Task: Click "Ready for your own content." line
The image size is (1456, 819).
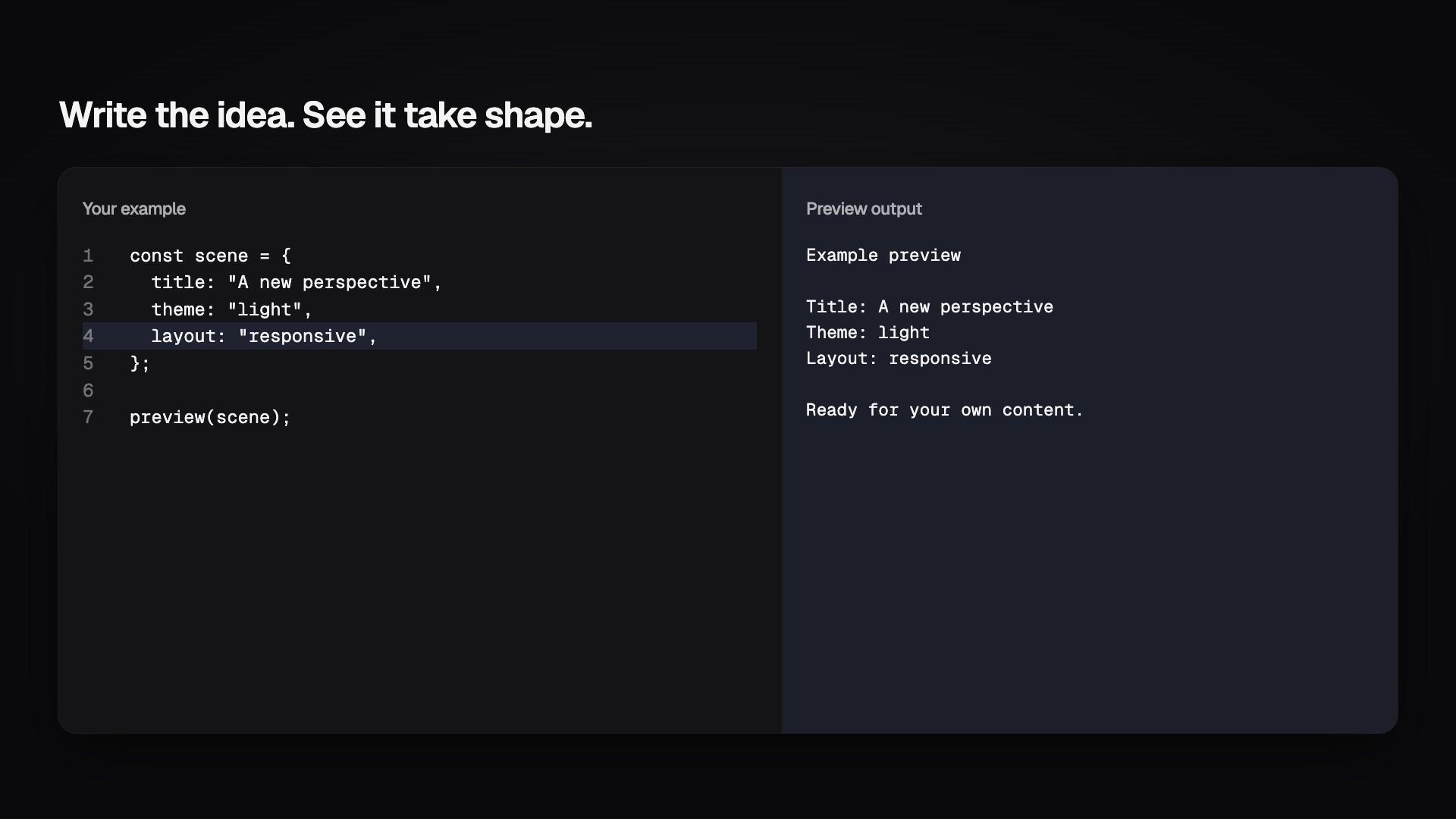Action: coord(945,410)
